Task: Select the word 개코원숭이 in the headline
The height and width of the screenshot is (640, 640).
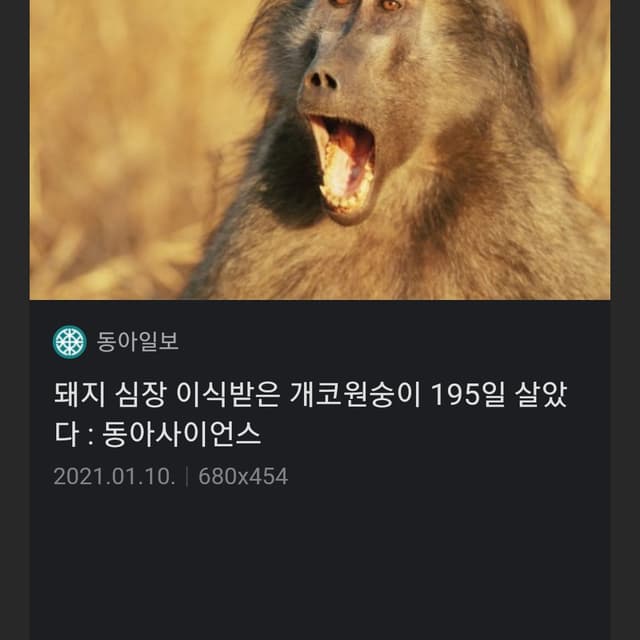Action: [x=355, y=395]
